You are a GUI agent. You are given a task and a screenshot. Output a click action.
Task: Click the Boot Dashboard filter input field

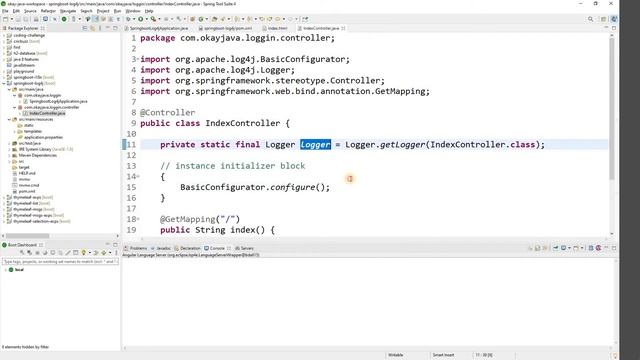[60, 261]
